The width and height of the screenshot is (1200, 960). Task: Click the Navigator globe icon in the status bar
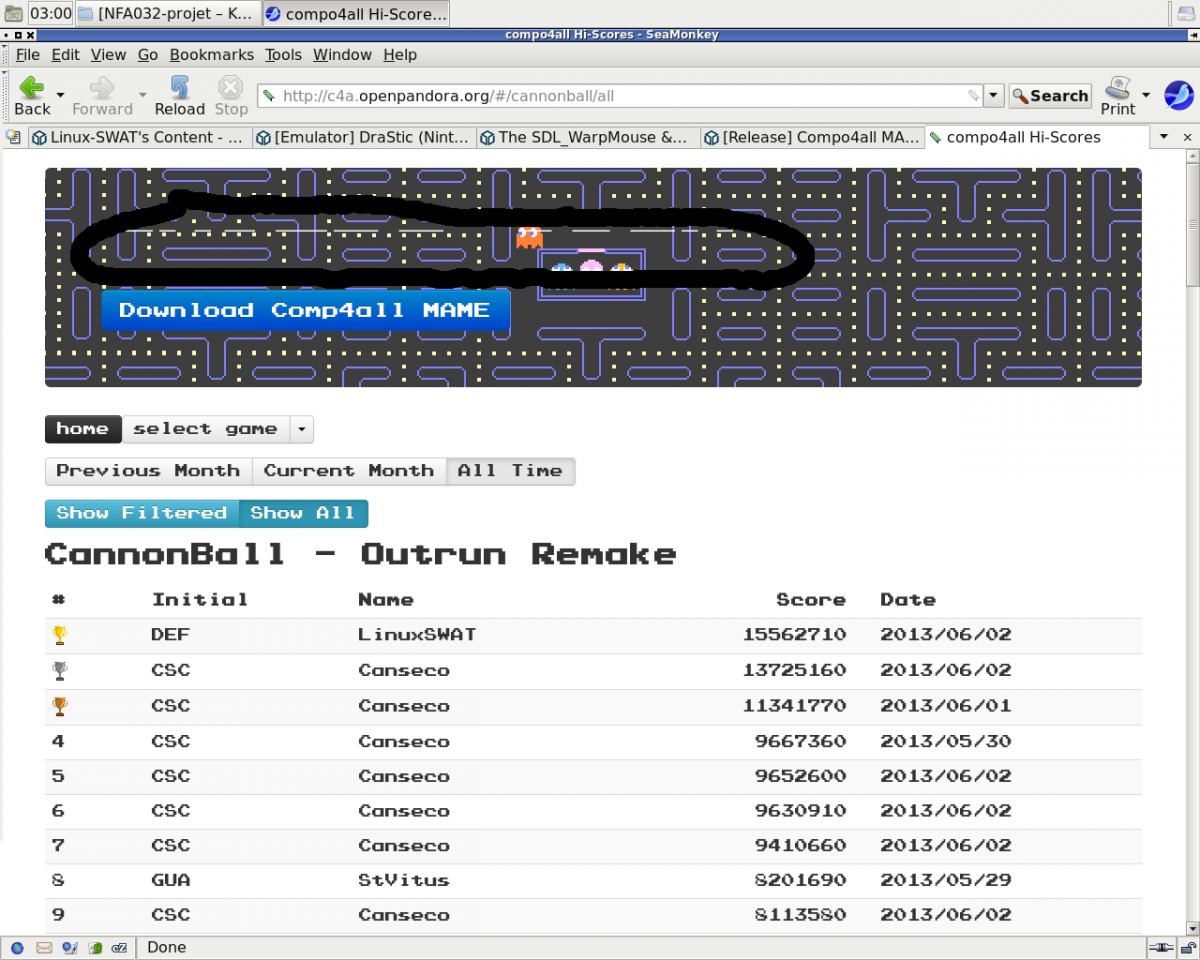19,947
